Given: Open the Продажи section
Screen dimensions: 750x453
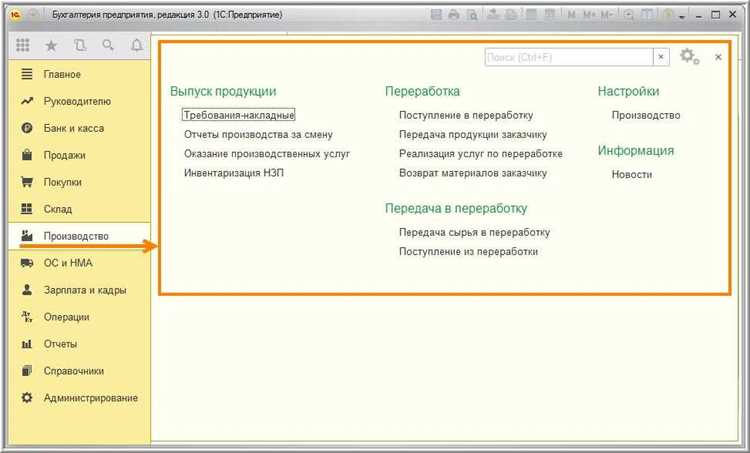Looking at the screenshot, I should coord(79,155).
